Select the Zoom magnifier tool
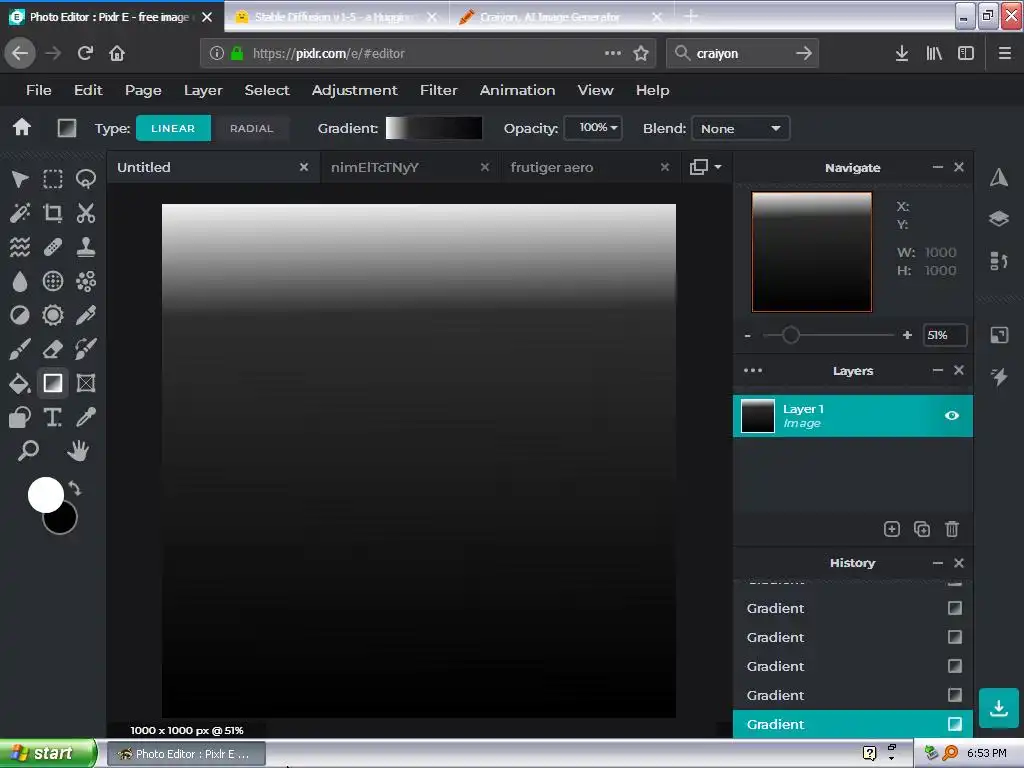Viewport: 1024px width, 768px height. coord(27,451)
